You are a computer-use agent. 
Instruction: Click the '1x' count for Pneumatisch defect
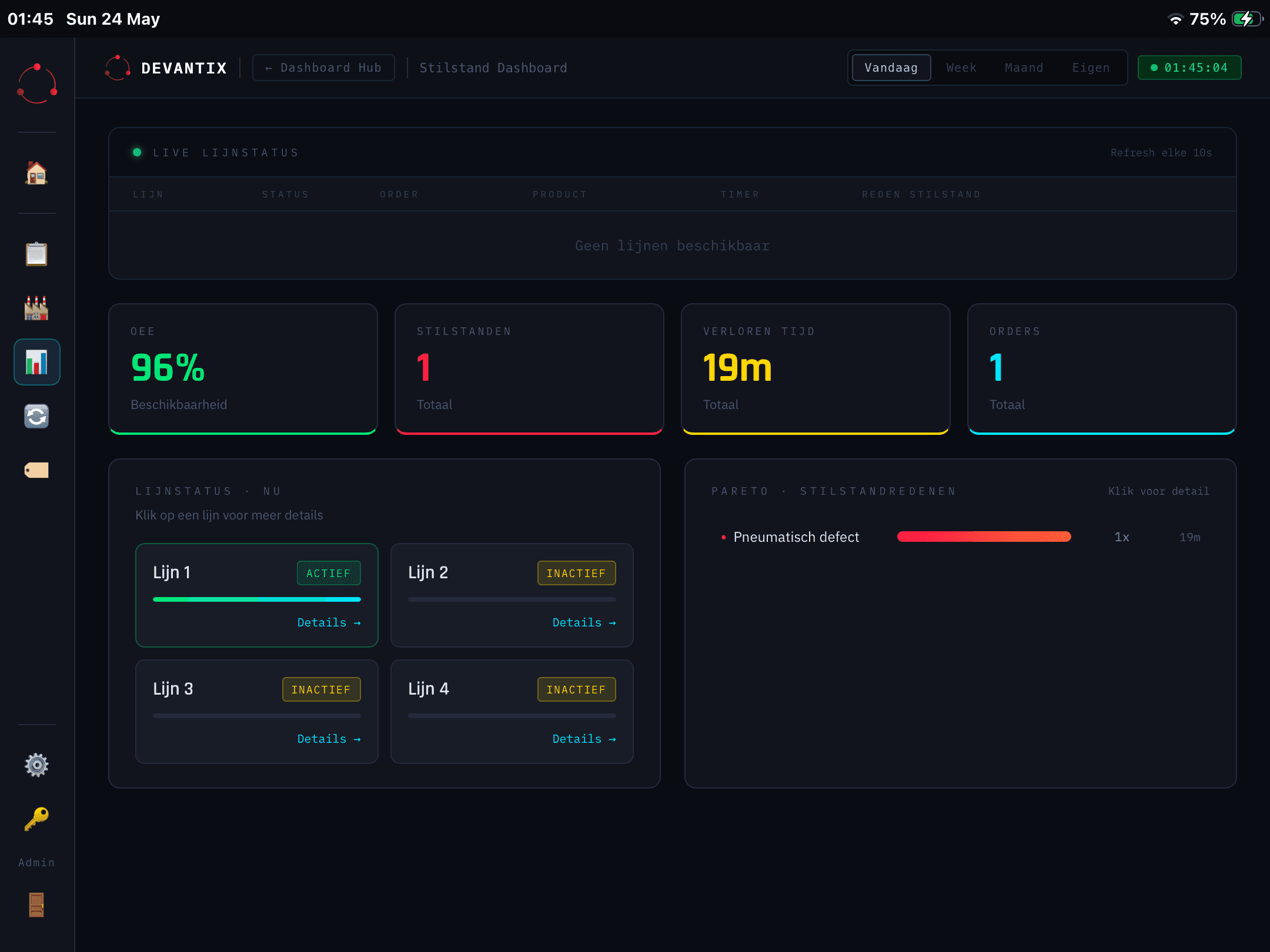pyautogui.click(x=1121, y=537)
